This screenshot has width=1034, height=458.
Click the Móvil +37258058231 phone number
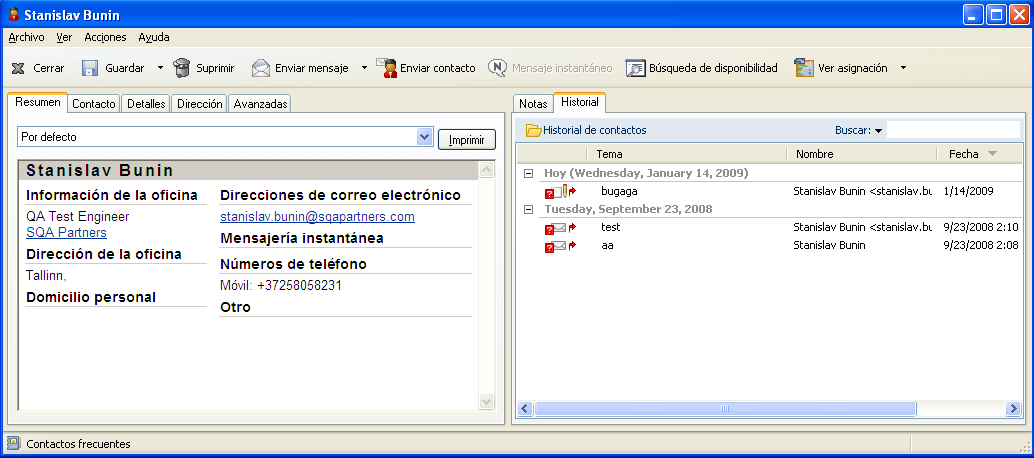coord(281,286)
